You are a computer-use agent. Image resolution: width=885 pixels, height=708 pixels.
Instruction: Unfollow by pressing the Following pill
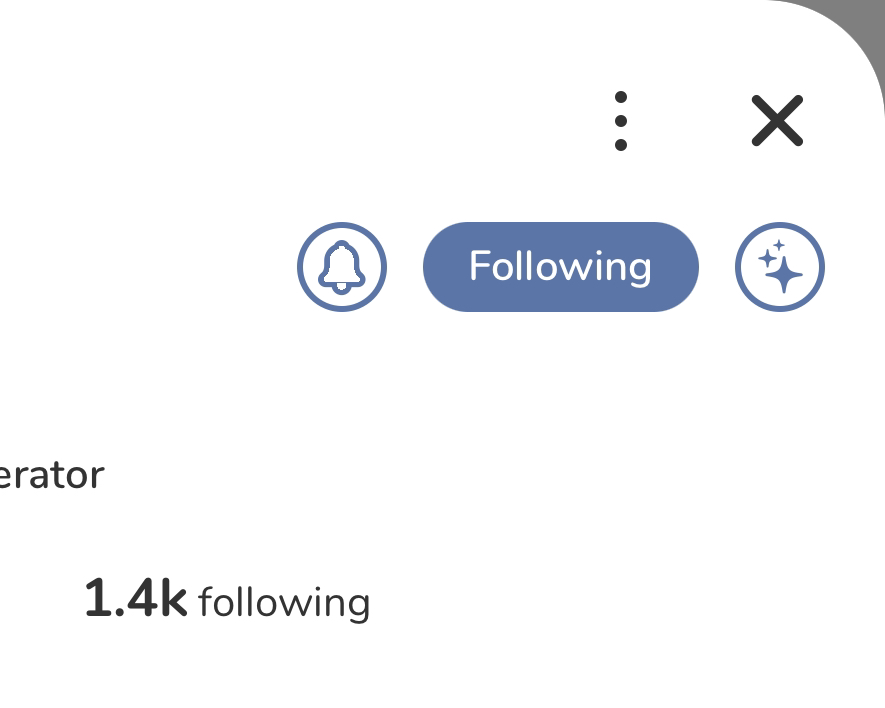560,267
